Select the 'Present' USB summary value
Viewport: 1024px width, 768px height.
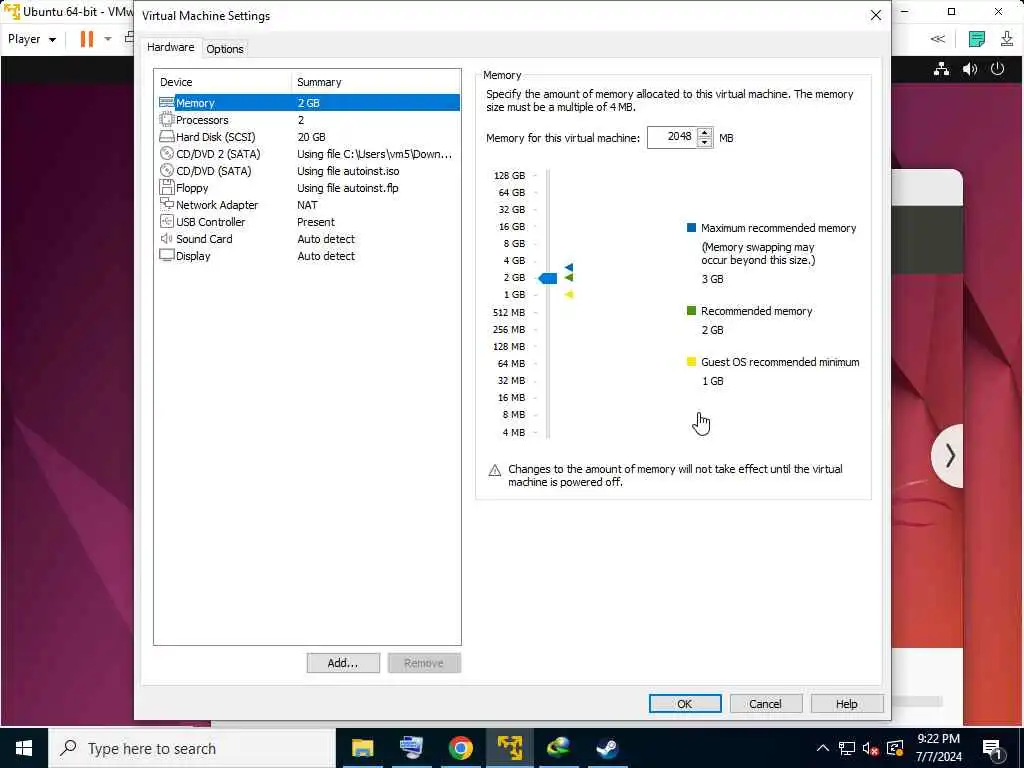click(x=315, y=221)
